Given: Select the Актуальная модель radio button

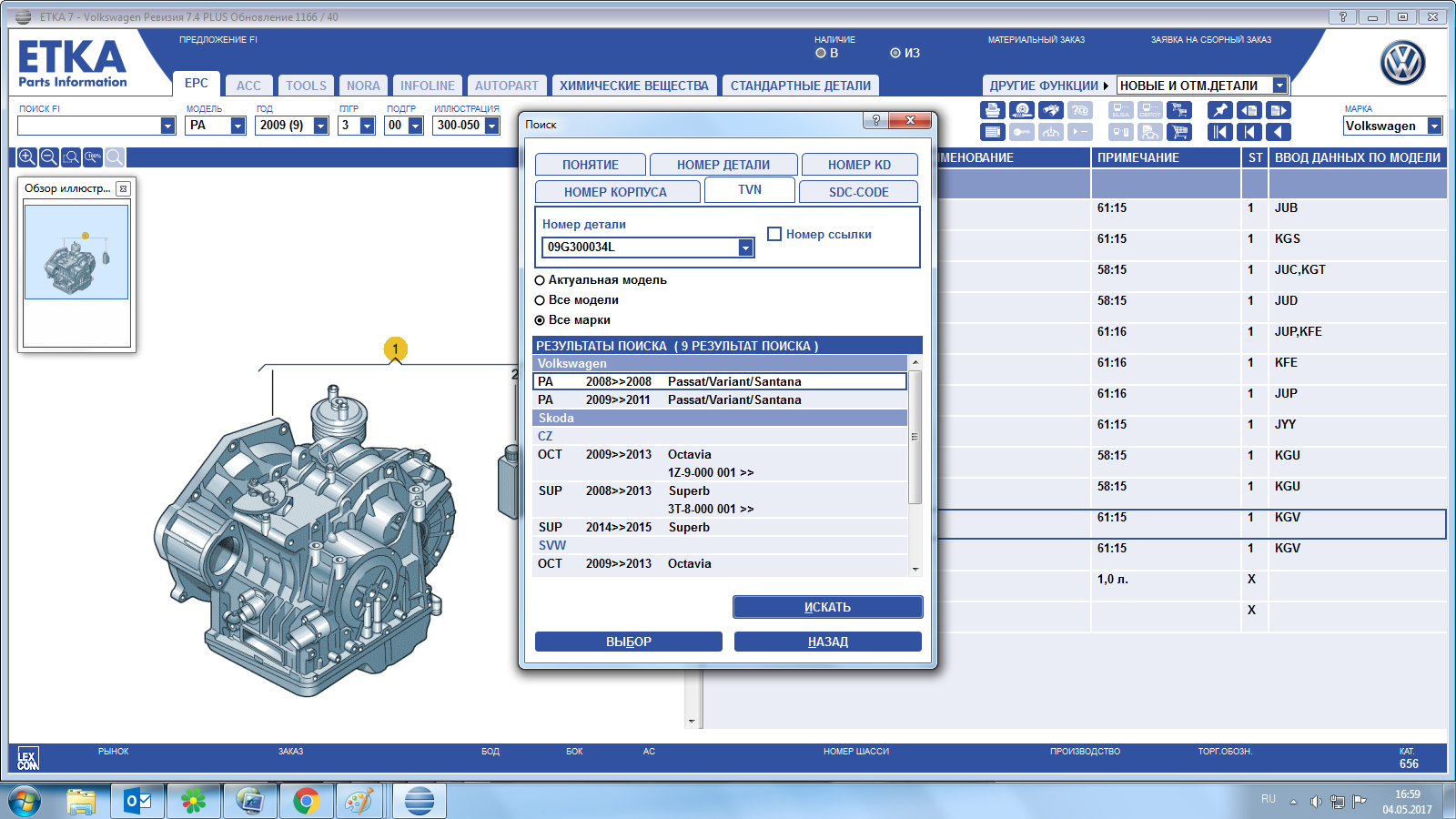Looking at the screenshot, I should (540, 280).
